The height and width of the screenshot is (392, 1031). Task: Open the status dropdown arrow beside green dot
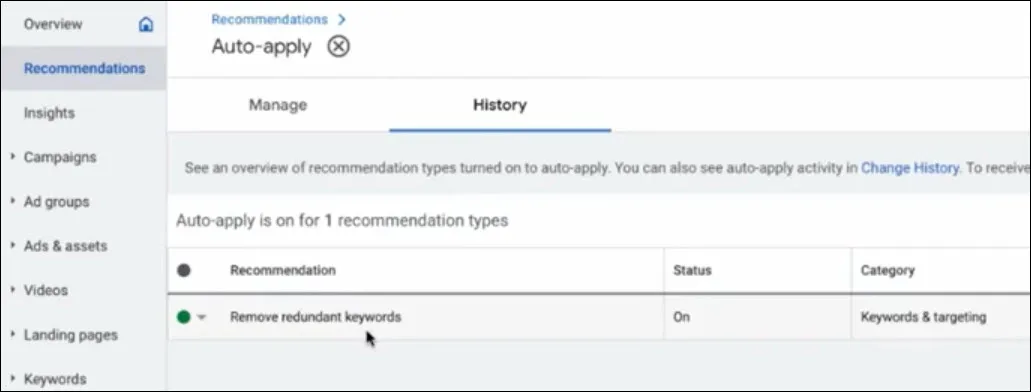pos(202,318)
